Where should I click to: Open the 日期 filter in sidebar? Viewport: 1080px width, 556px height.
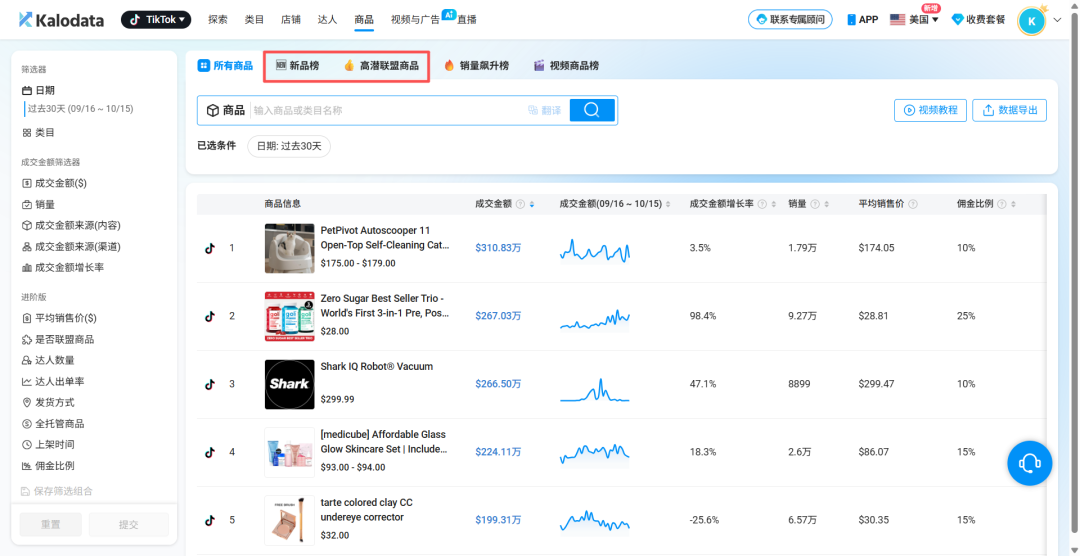click(x=39, y=90)
